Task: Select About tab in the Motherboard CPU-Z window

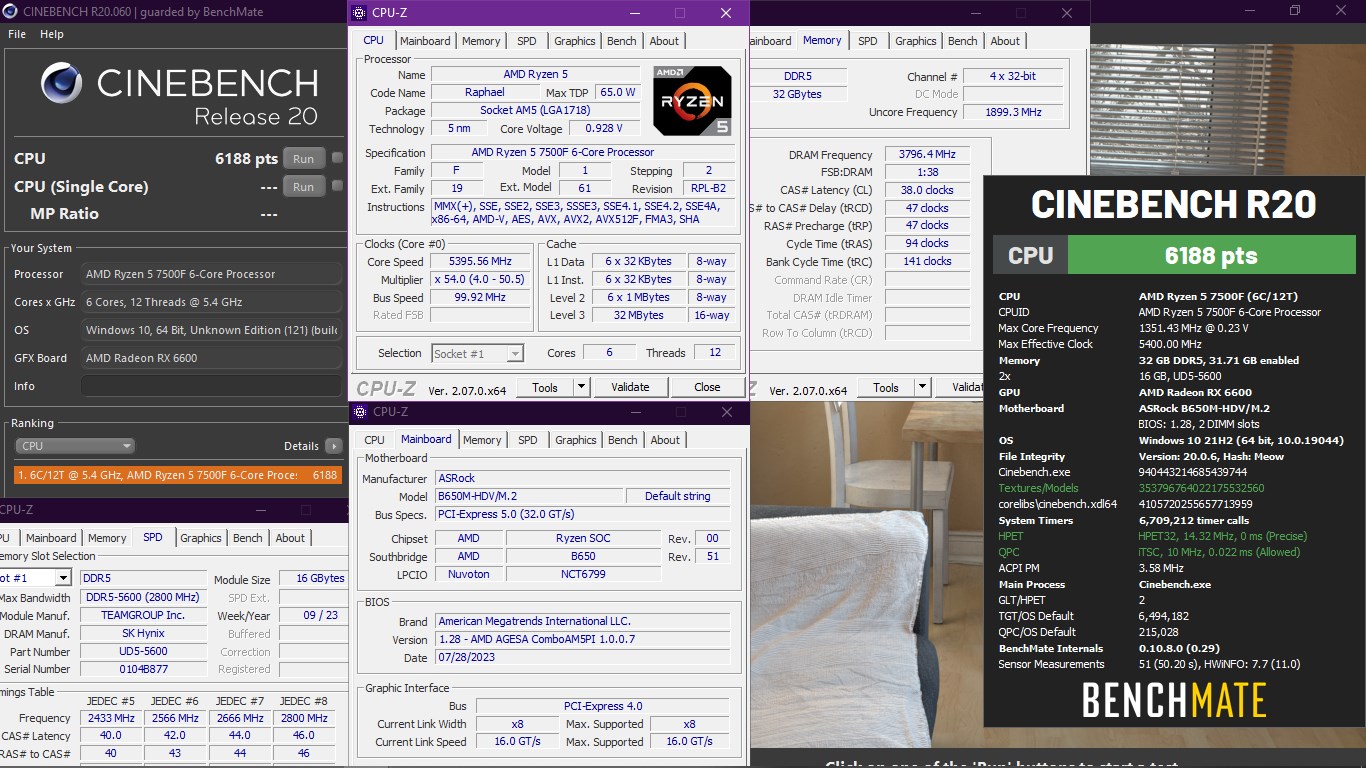Action: click(665, 440)
